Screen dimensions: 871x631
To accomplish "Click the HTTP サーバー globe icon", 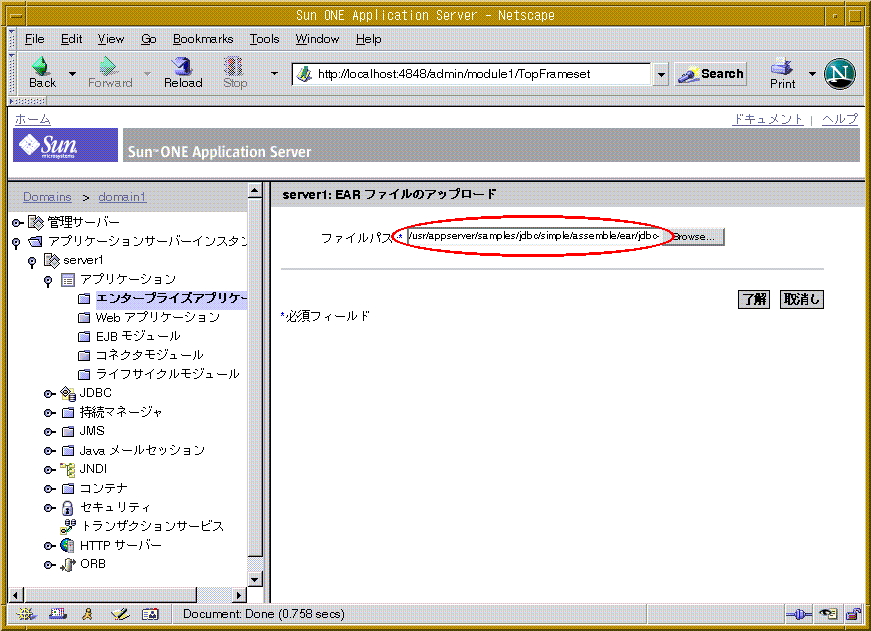I will [x=67, y=545].
